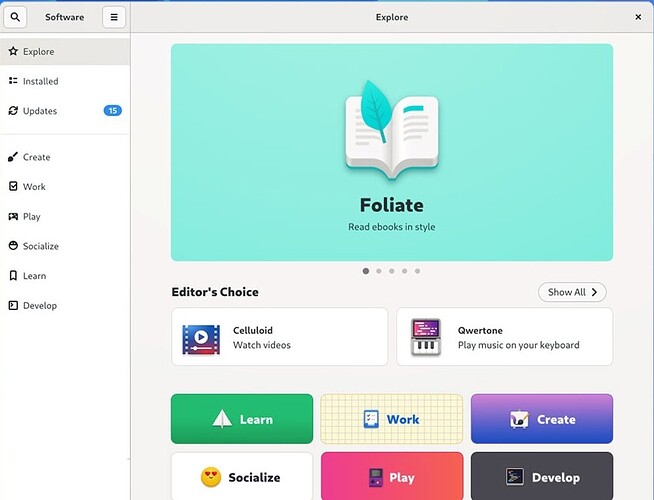Click the paintbrush icon beside Create
The width and height of the screenshot is (654, 500).
(x=13, y=157)
